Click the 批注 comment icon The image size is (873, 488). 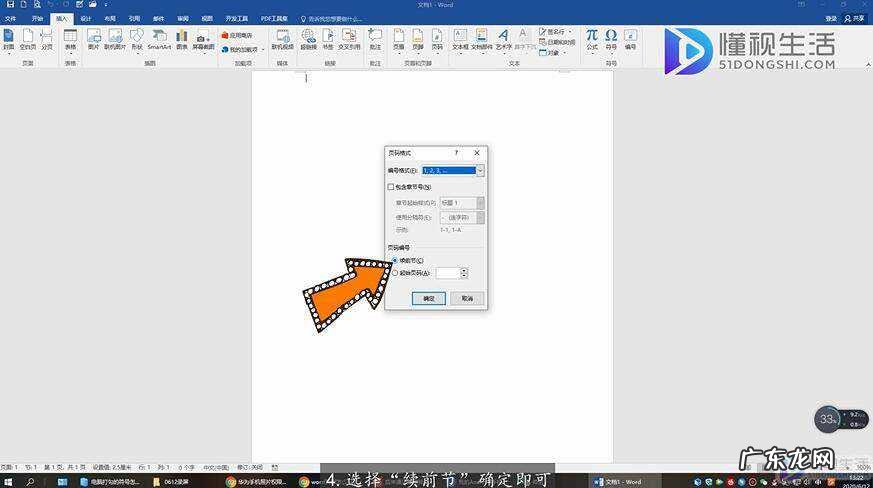375,39
